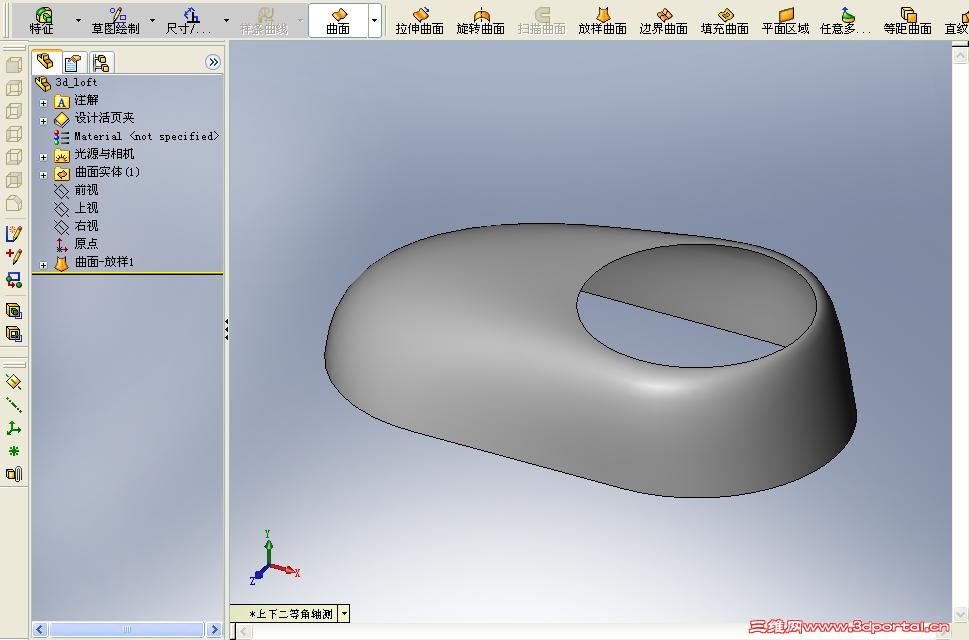Click the coordinate system tool icon
Image resolution: width=969 pixels, height=640 pixels.
14,428
